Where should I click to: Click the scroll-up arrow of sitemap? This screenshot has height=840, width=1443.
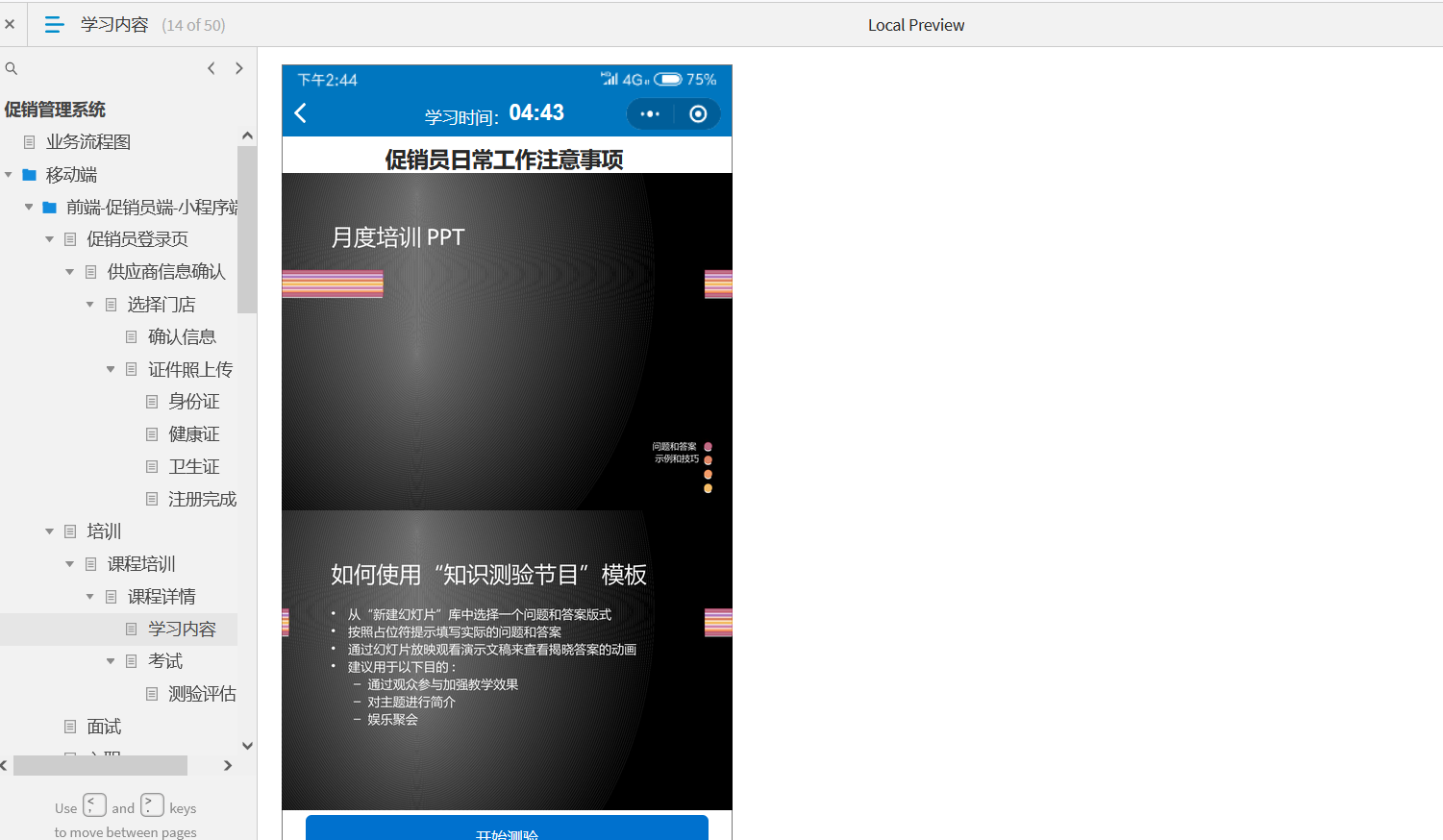(x=247, y=136)
